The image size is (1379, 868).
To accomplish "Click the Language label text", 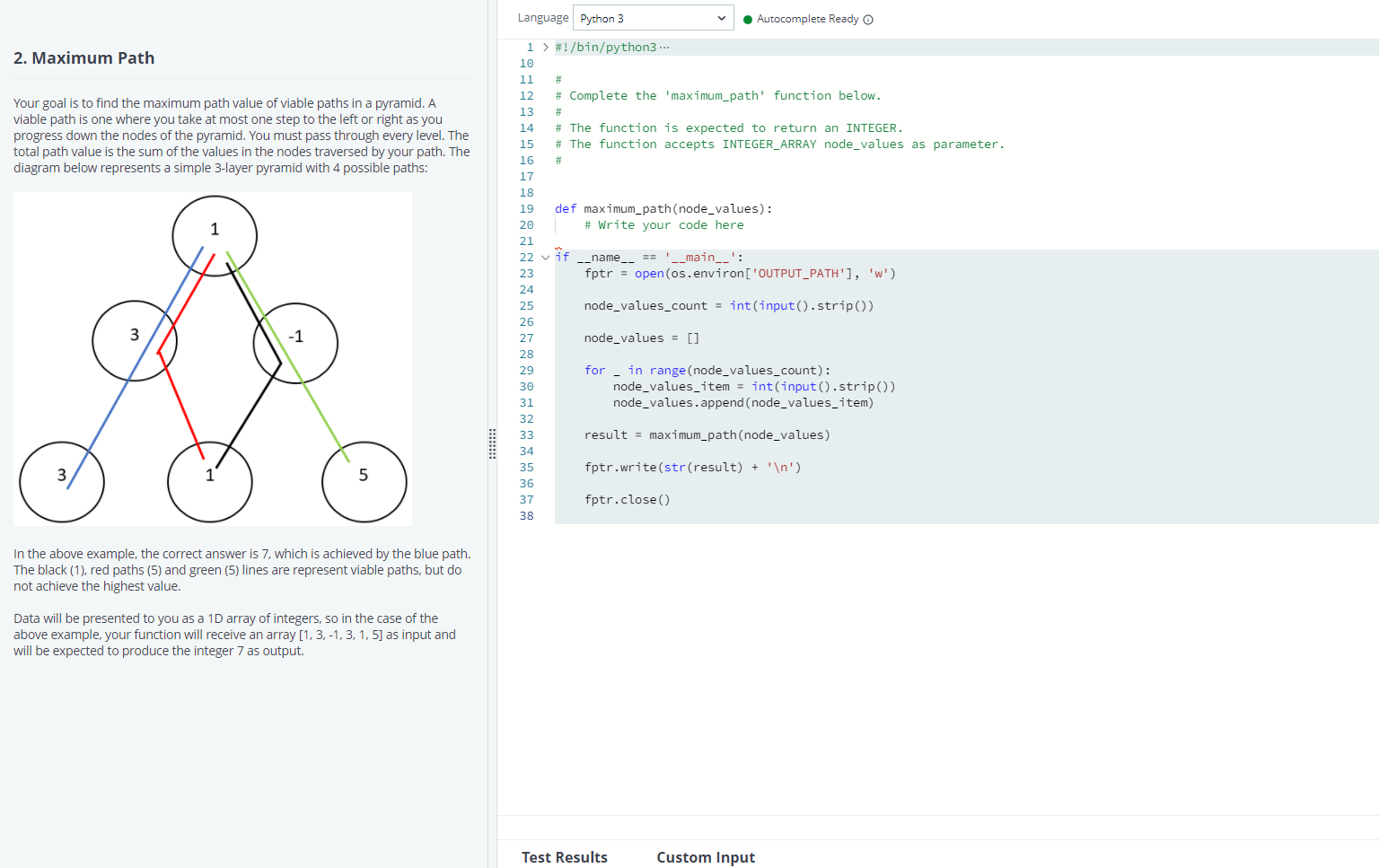I will 542,17.
